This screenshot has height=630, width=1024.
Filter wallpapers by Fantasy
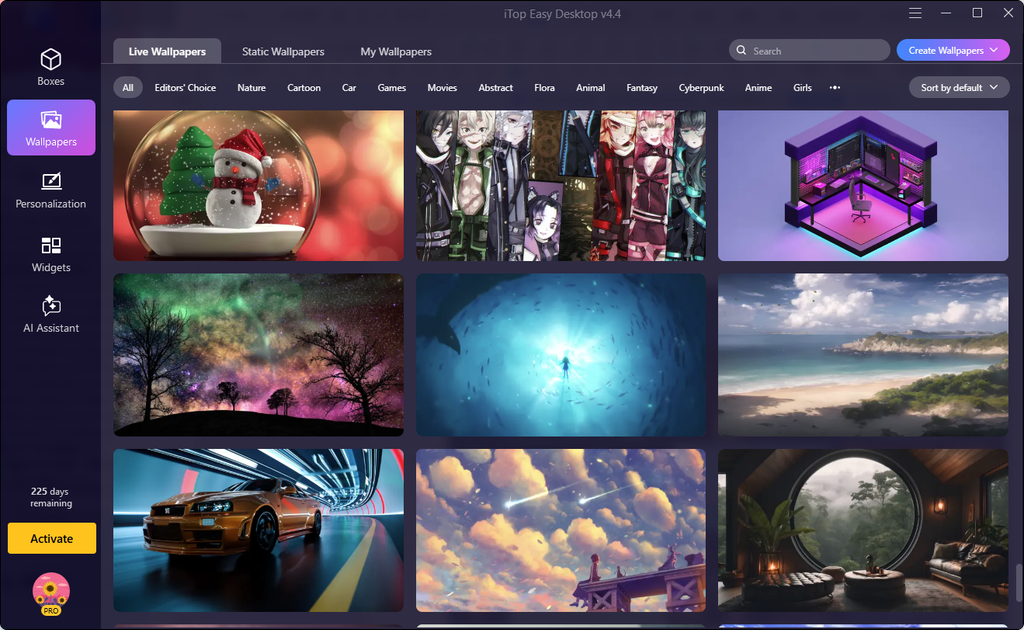[642, 87]
